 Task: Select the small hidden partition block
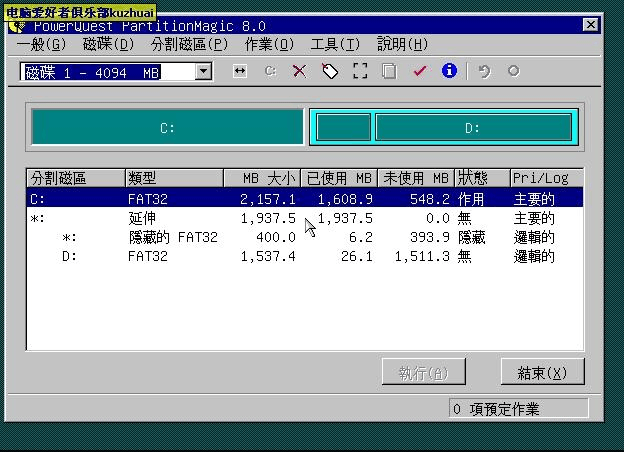point(344,127)
